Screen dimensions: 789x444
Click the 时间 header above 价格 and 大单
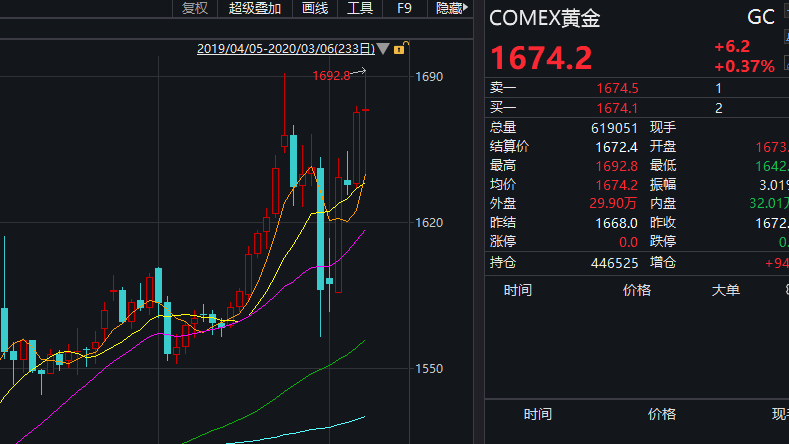pos(518,290)
